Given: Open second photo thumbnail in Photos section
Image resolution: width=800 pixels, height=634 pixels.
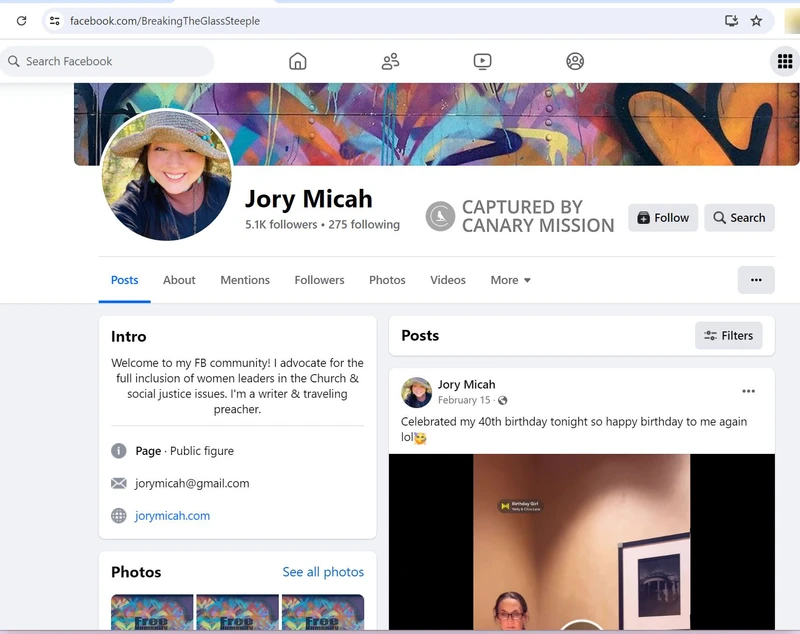Looking at the screenshot, I should click(237, 612).
